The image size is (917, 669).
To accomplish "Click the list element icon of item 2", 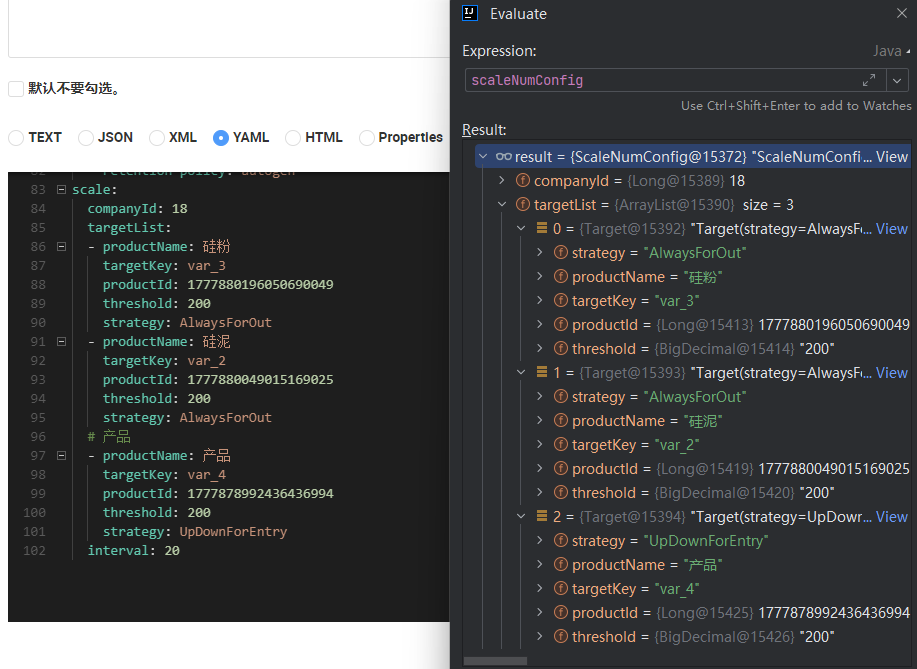I will pyautogui.click(x=542, y=516).
